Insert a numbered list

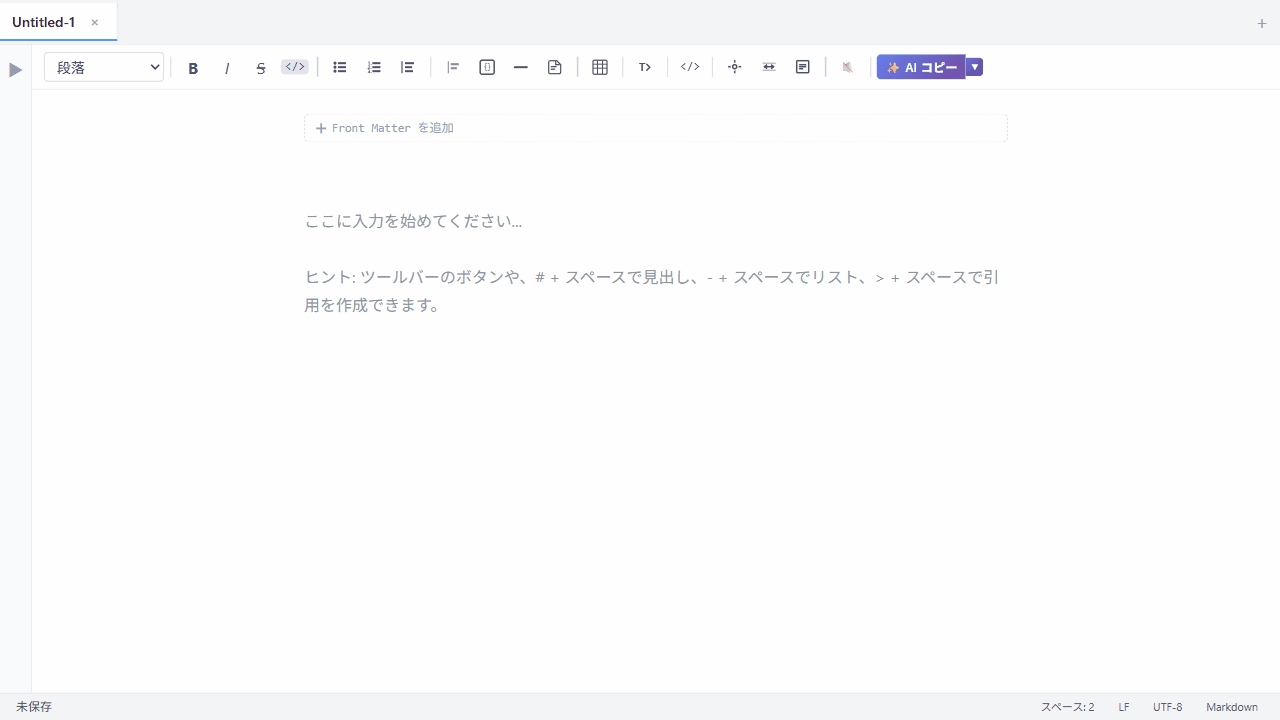click(374, 67)
